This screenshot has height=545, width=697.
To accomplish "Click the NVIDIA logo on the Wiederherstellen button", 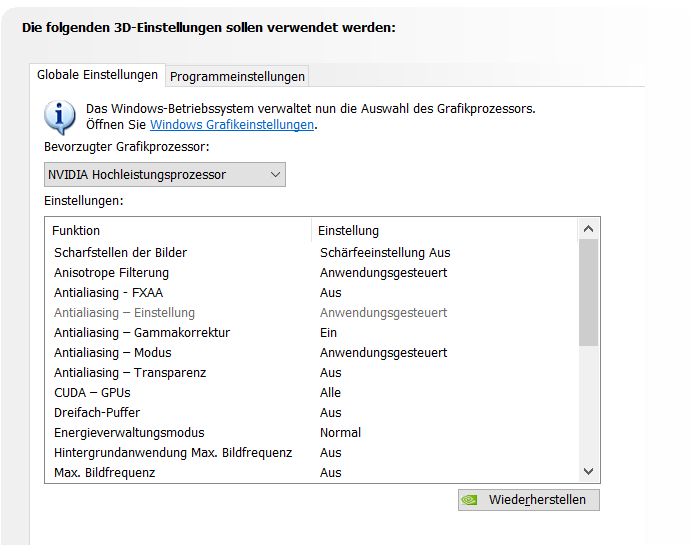I will tap(469, 500).
